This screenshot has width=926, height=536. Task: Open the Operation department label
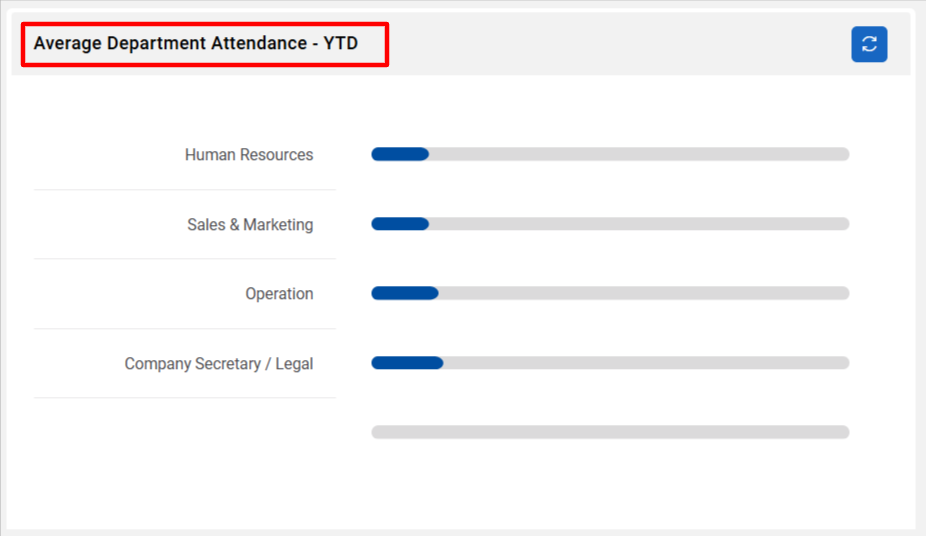(279, 293)
